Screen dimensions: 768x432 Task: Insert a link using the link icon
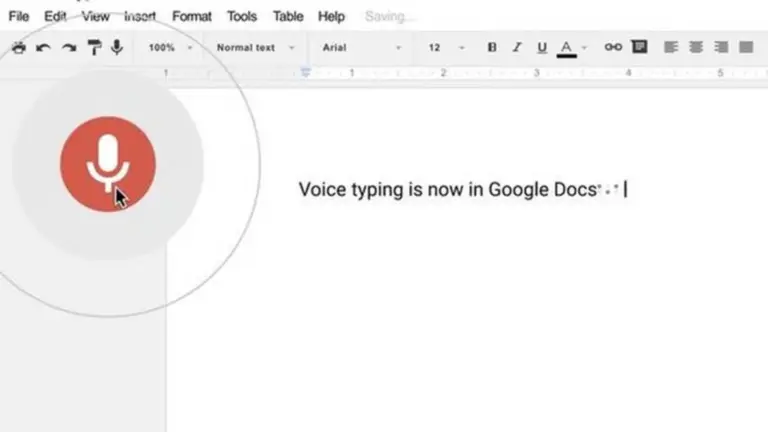click(x=613, y=47)
